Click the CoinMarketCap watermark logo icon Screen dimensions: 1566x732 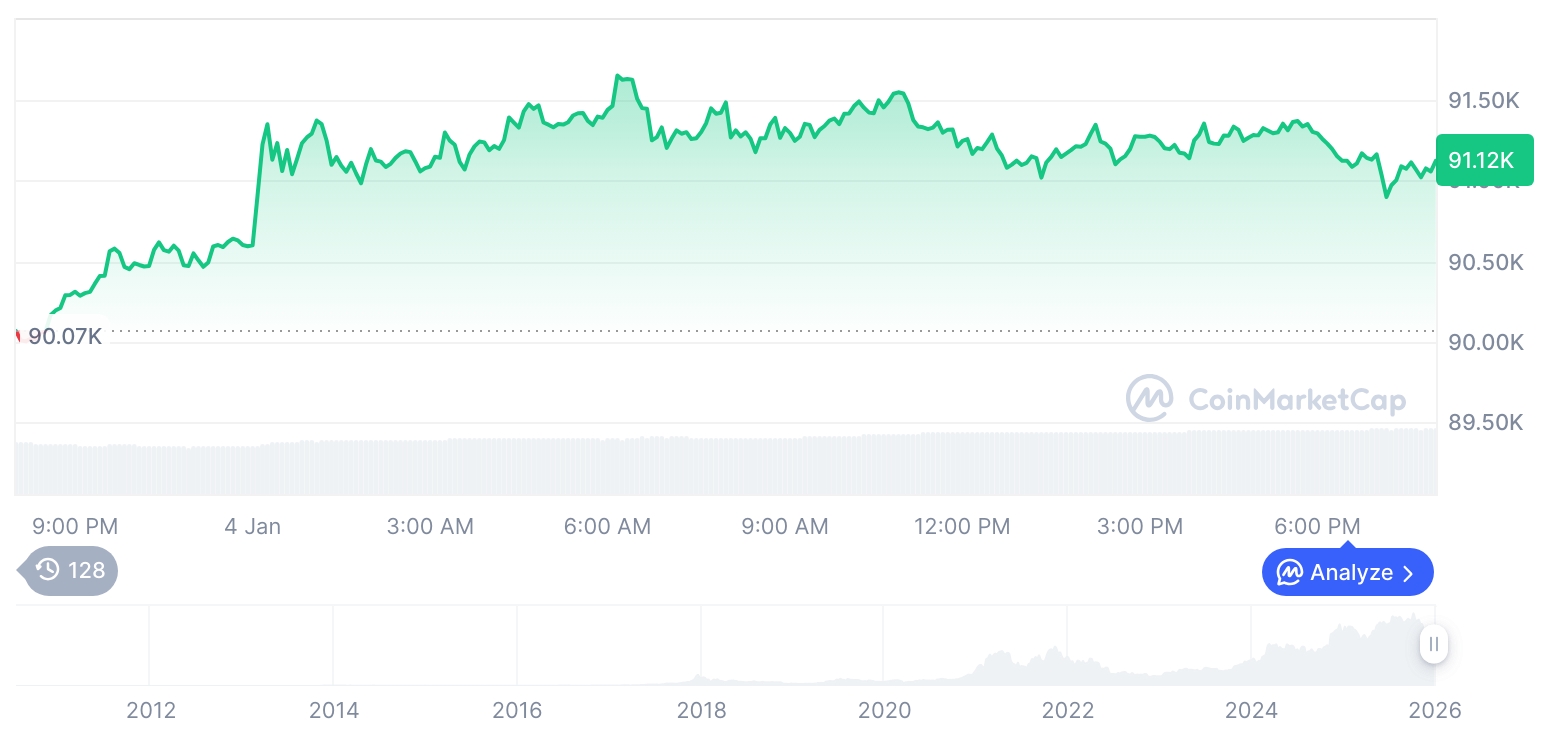tap(1150, 399)
